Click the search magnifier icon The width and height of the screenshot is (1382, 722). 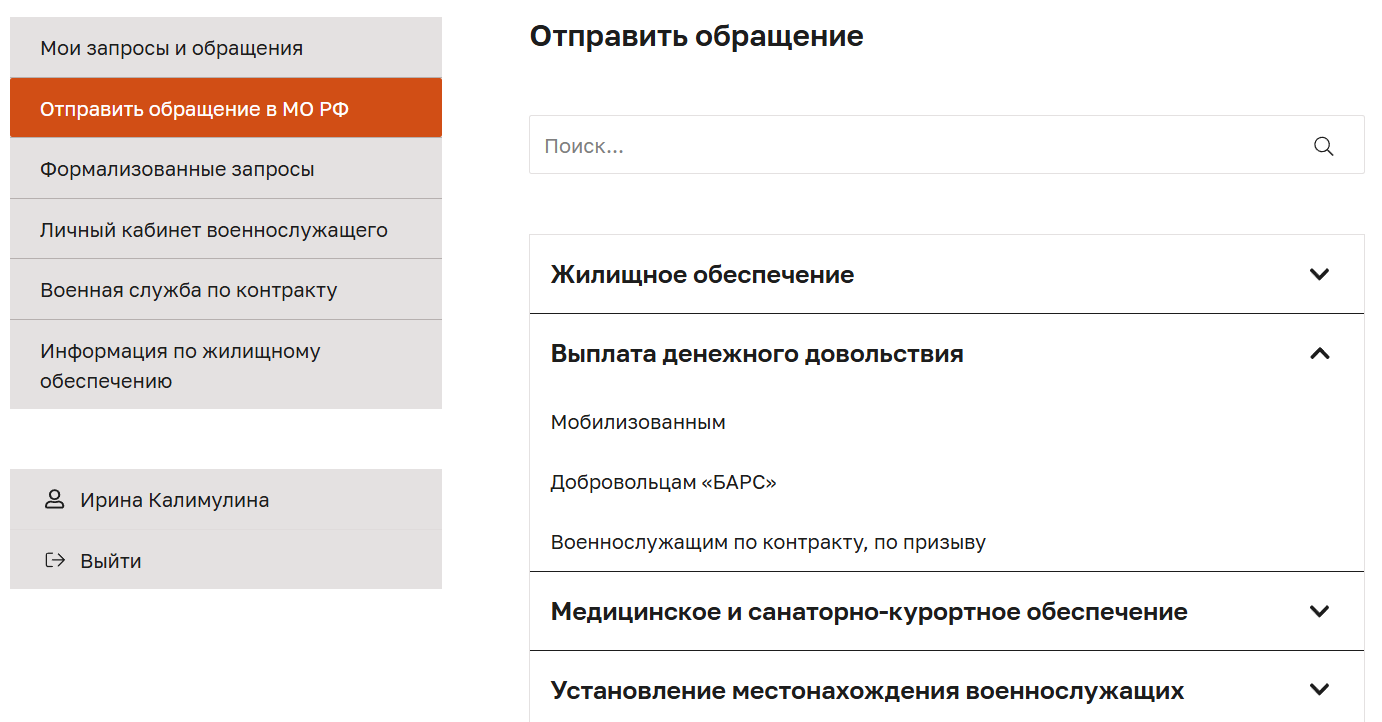coord(1323,146)
